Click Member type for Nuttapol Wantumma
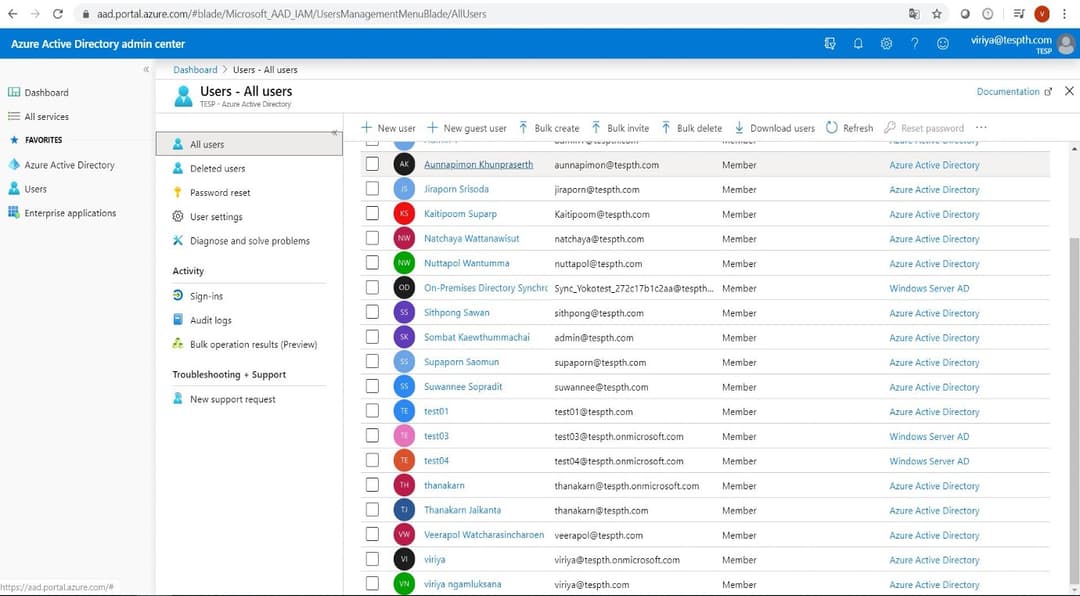 pyautogui.click(x=739, y=264)
